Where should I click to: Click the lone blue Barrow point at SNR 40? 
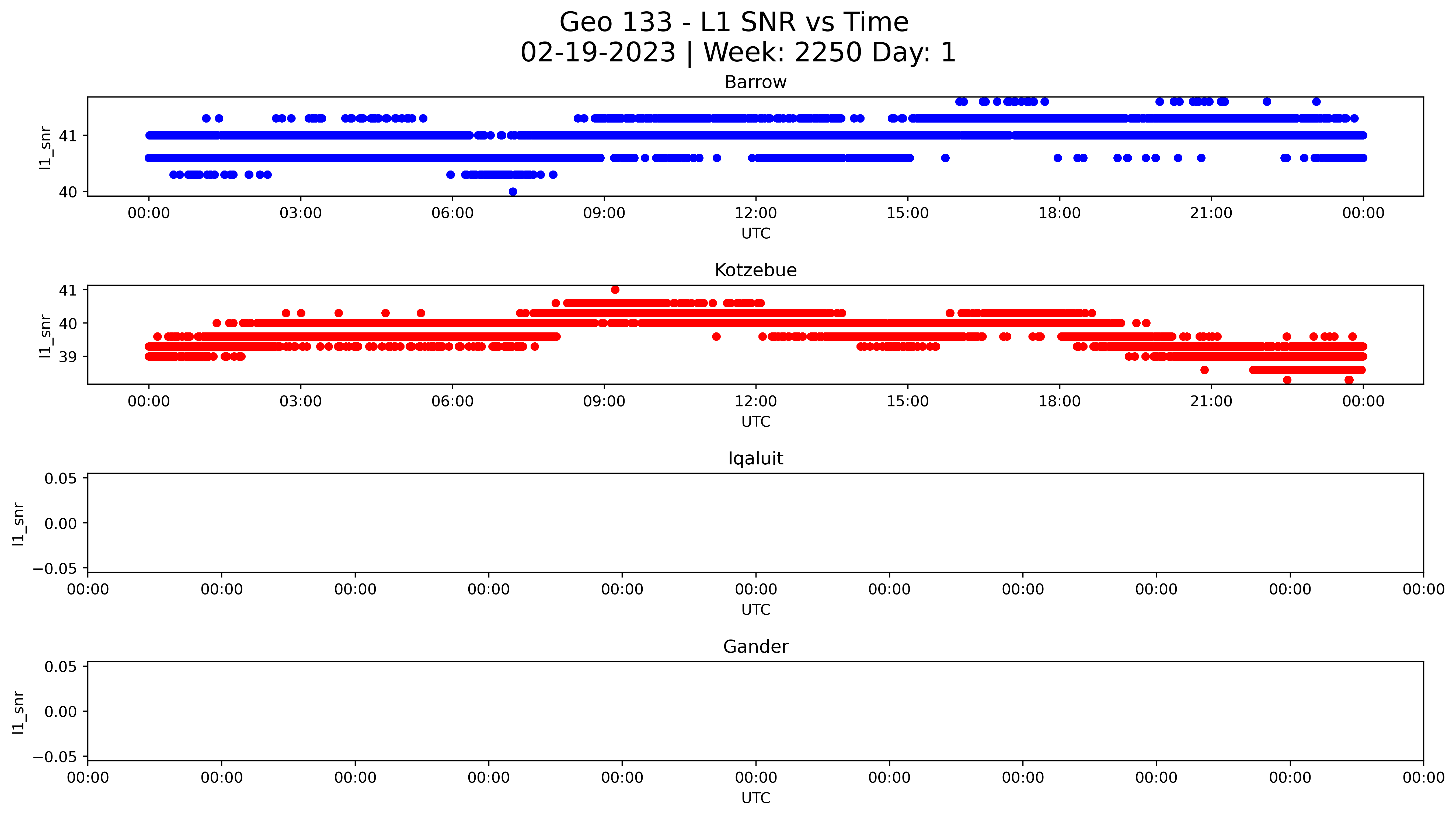click(x=513, y=192)
